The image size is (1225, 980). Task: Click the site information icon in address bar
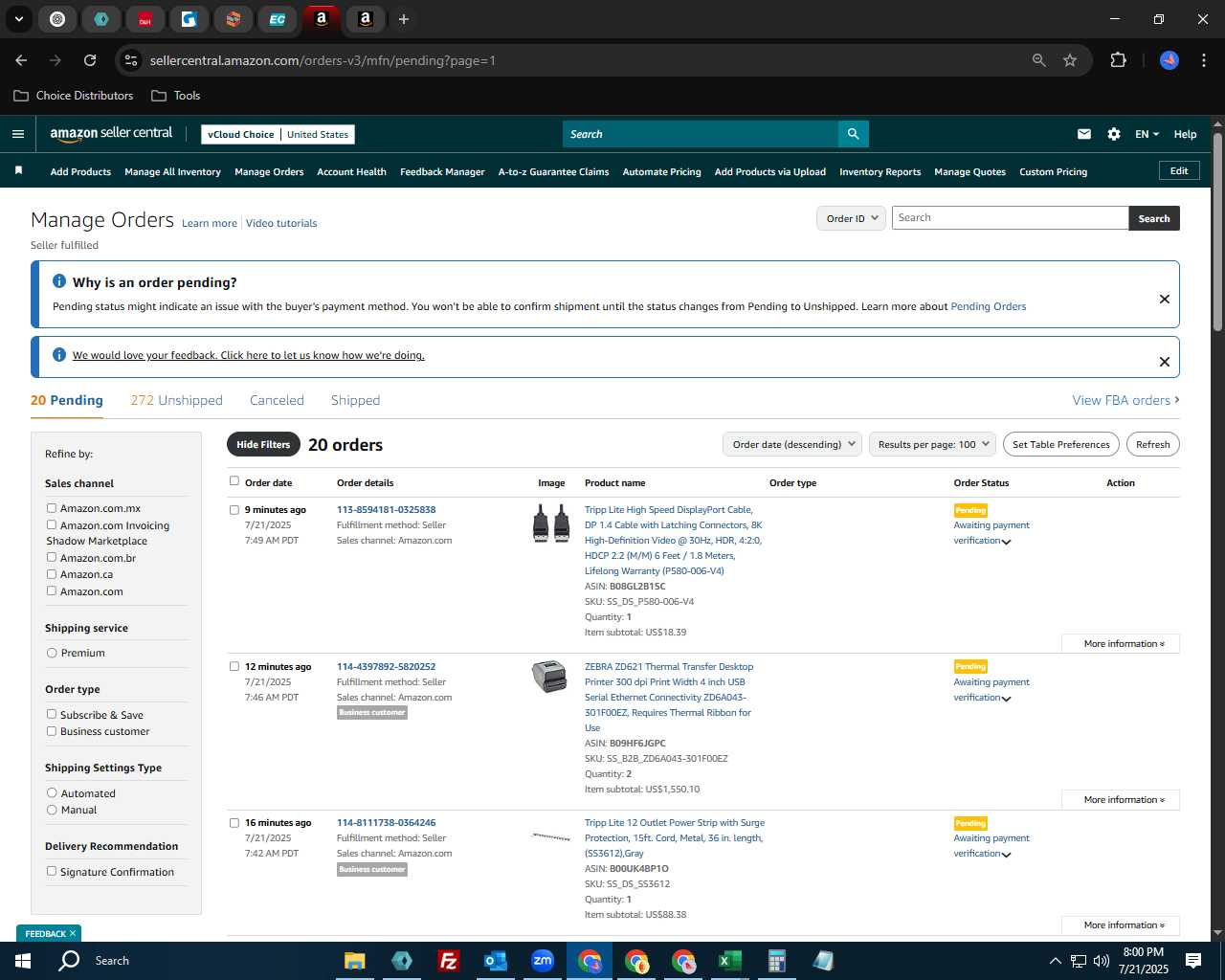pyautogui.click(x=132, y=60)
